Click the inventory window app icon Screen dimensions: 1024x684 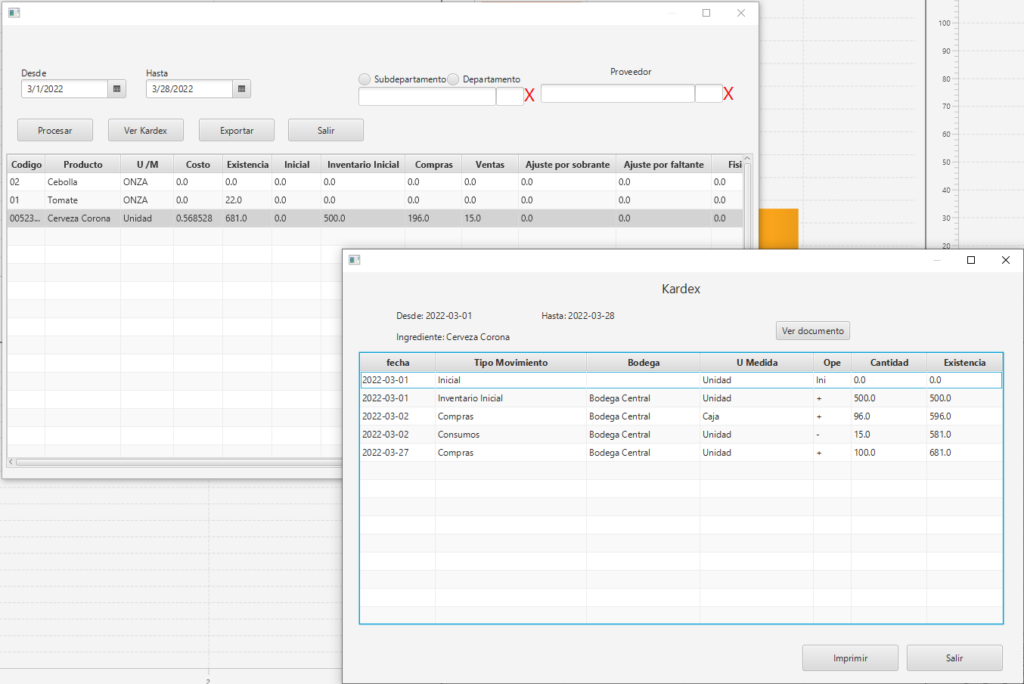pyautogui.click(x=14, y=12)
